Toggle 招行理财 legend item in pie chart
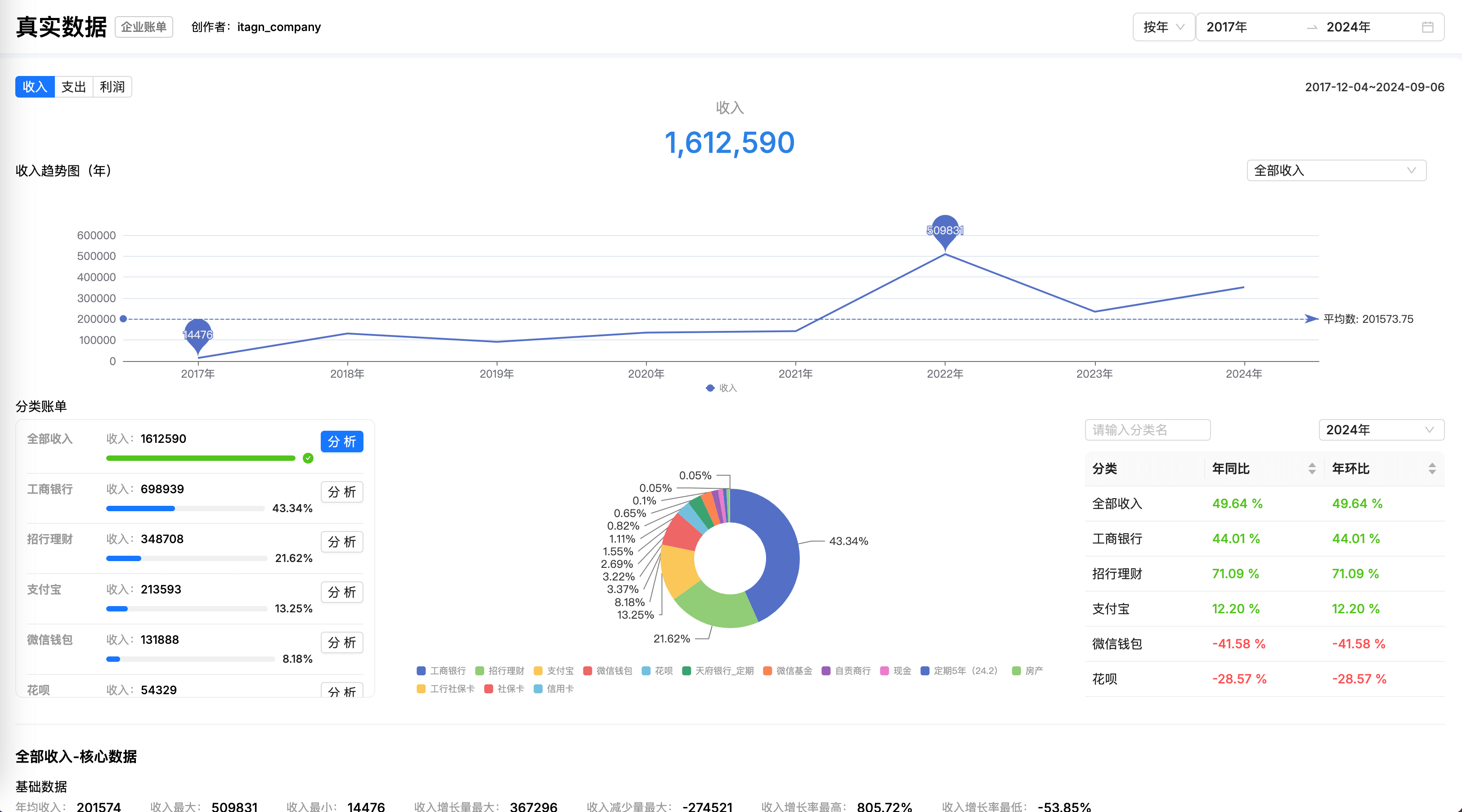This screenshot has width=1462, height=812. coord(499,671)
